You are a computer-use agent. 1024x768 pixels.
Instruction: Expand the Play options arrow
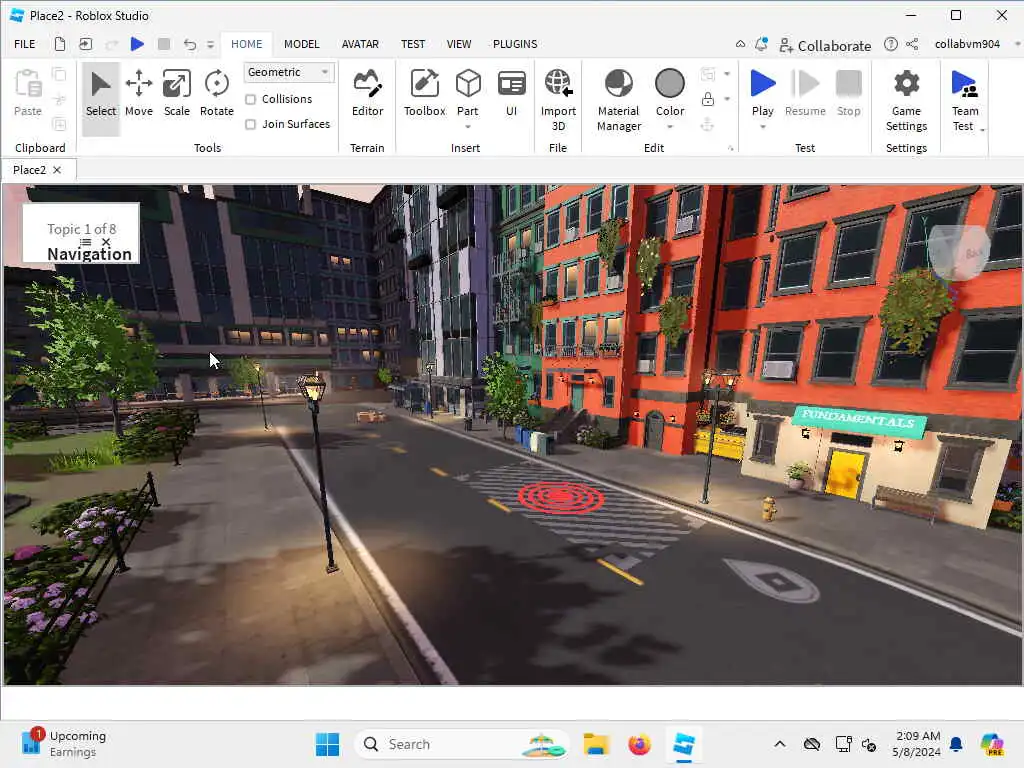(762, 127)
